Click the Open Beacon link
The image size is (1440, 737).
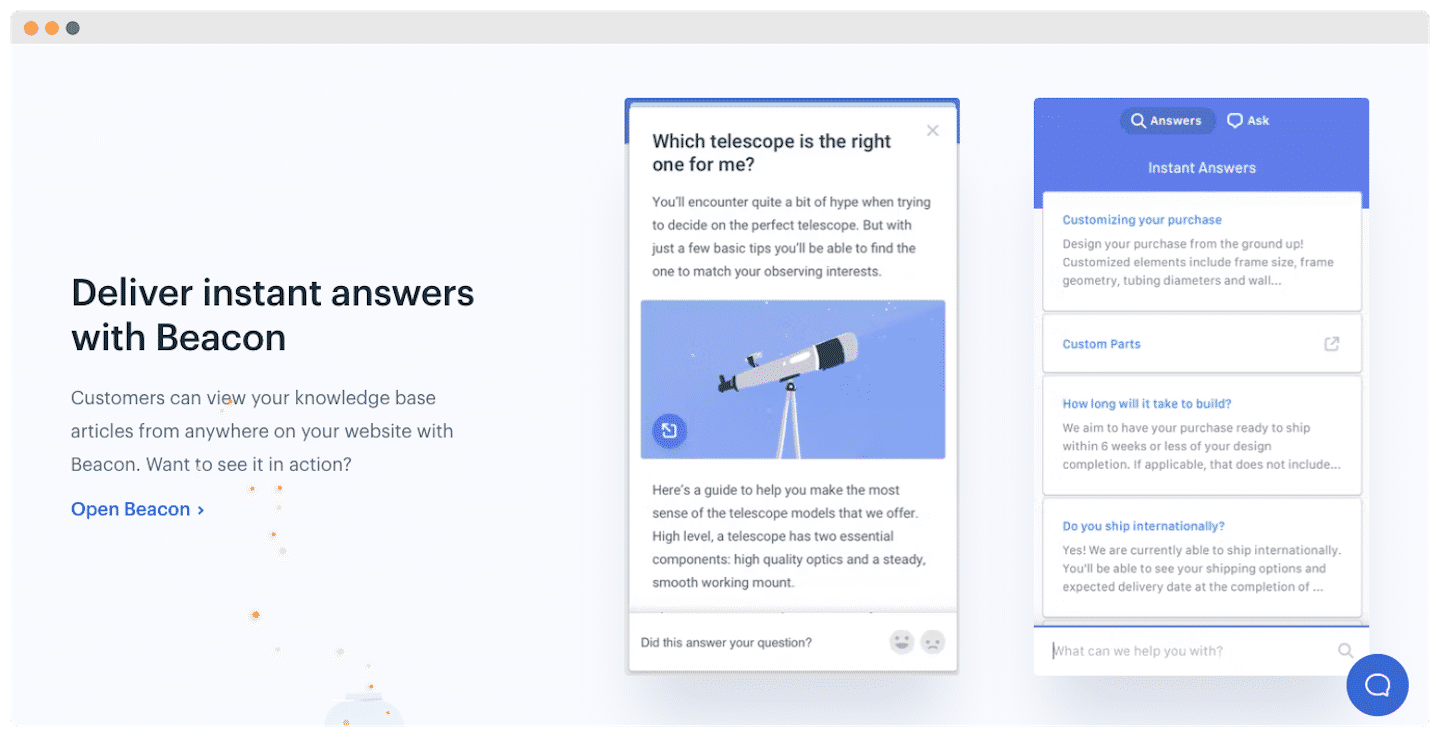coord(138,509)
